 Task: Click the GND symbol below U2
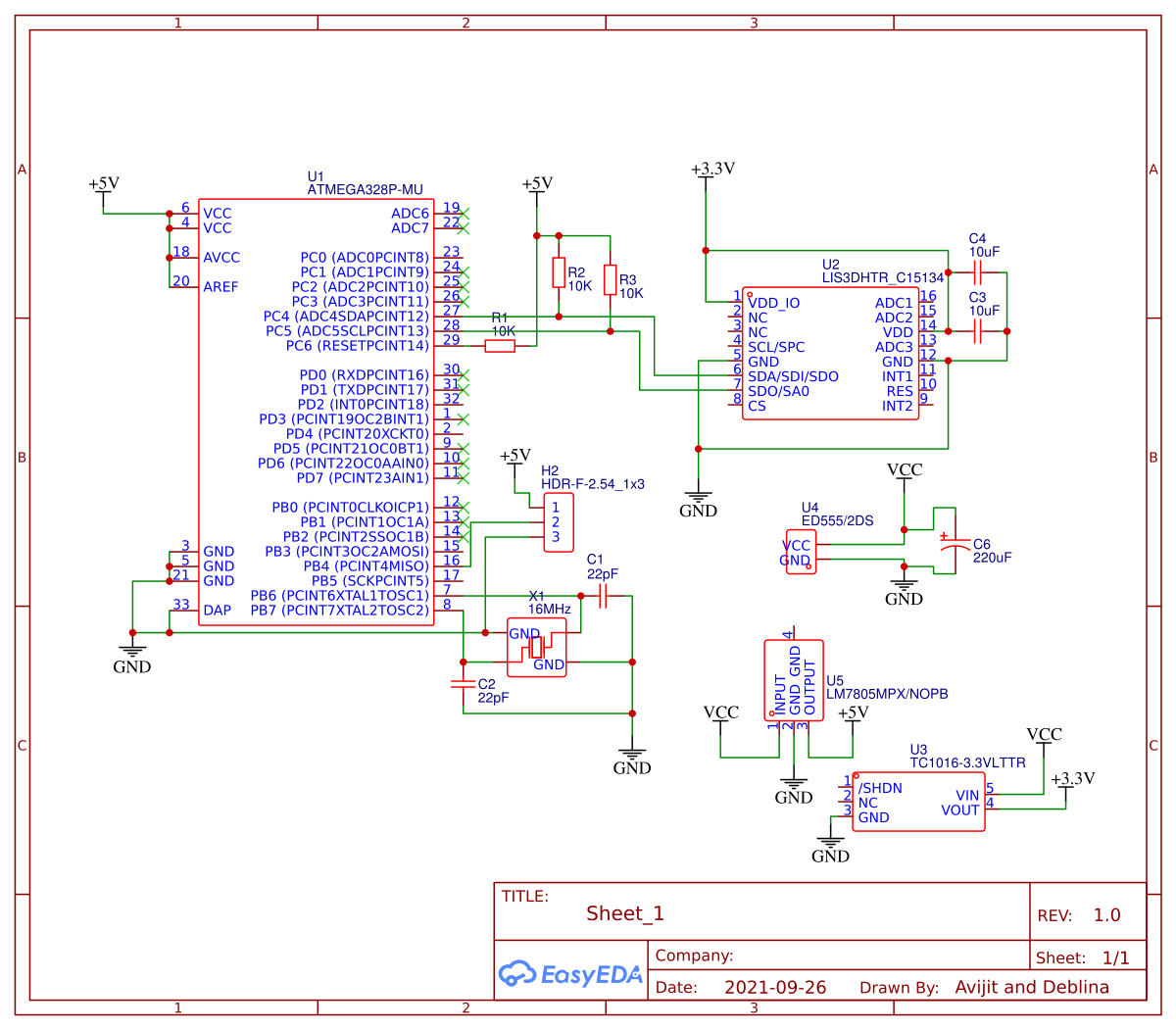coord(698,502)
